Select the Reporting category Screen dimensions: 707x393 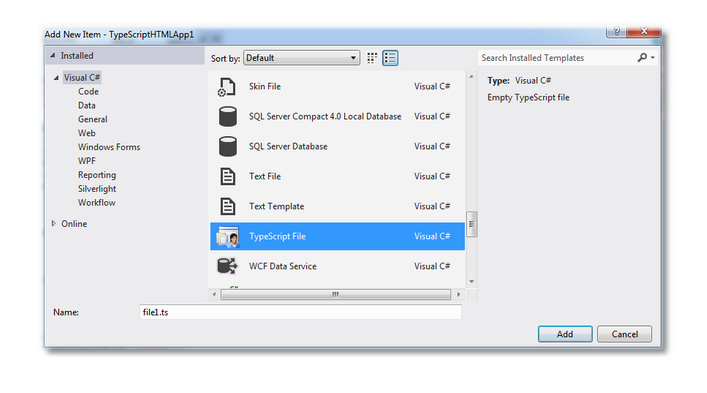(97, 175)
